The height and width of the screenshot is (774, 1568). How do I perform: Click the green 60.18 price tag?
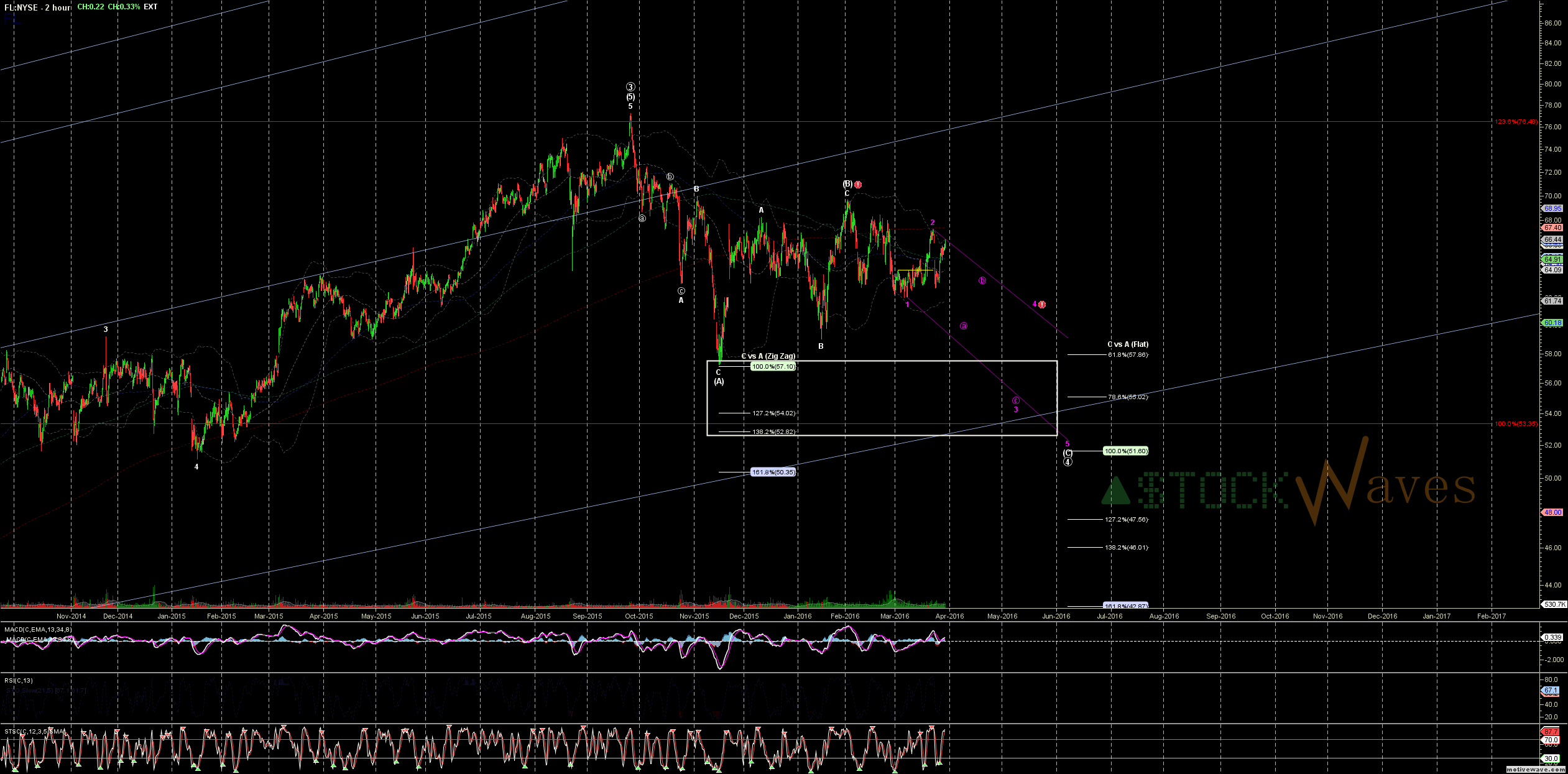tap(1552, 323)
